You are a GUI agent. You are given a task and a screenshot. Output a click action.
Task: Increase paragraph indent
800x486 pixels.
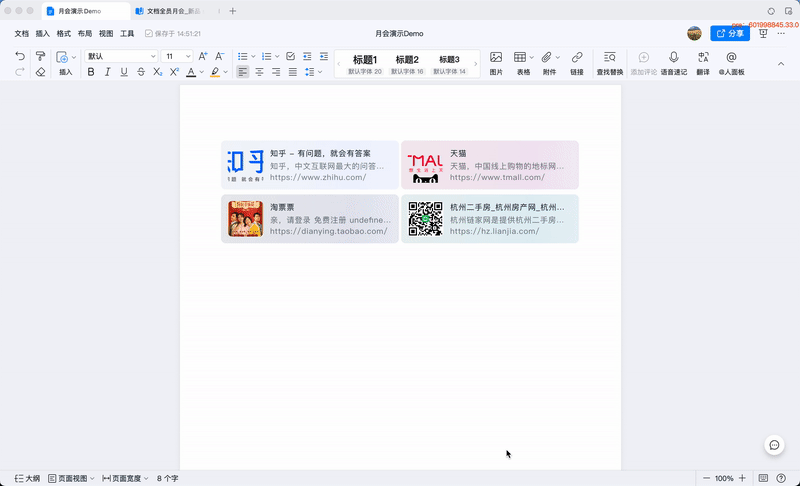point(324,56)
